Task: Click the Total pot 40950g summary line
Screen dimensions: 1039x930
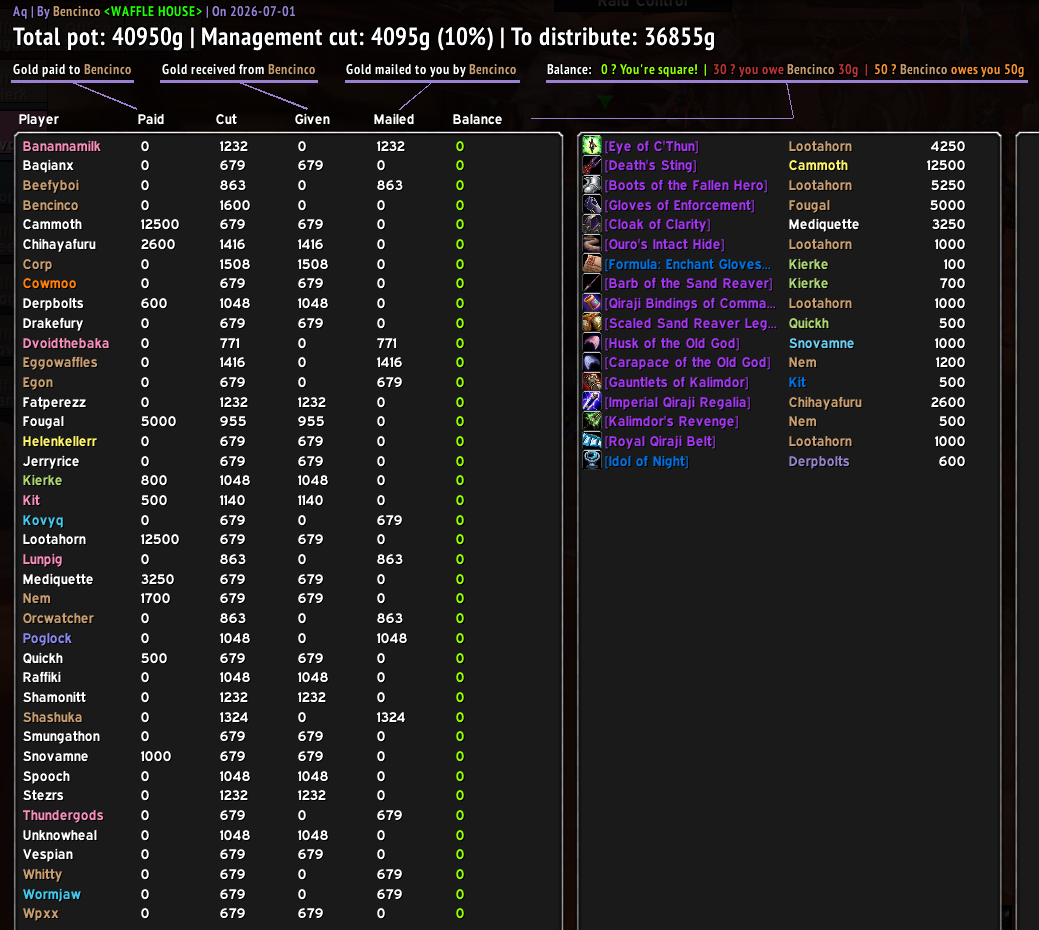Action: tap(98, 37)
